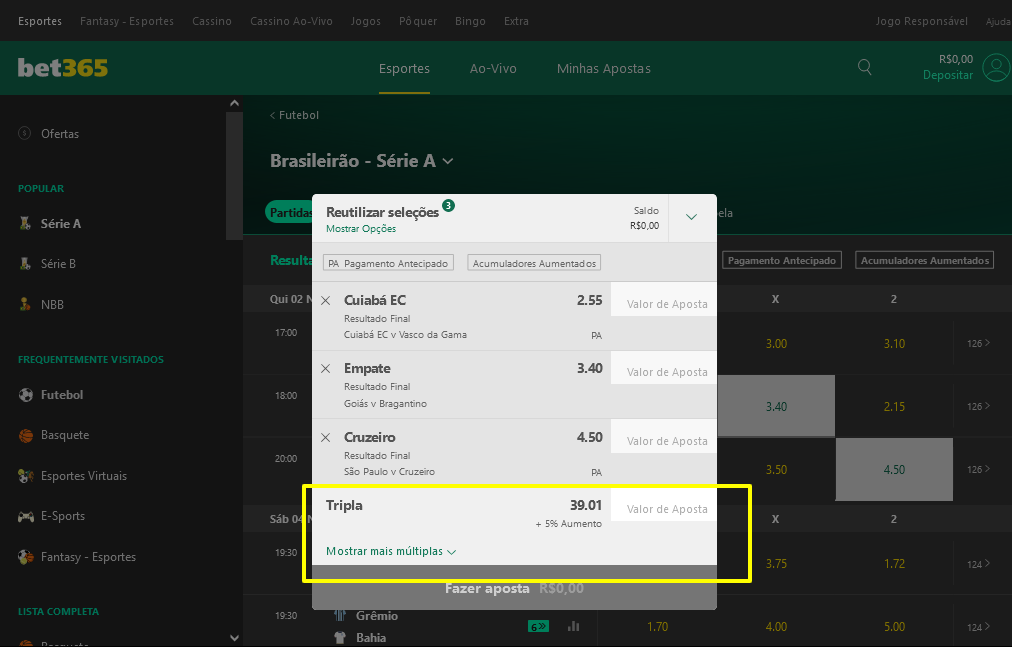Click PA Pagamento Antecipado in bet slip
The height and width of the screenshot is (647, 1012).
click(389, 263)
